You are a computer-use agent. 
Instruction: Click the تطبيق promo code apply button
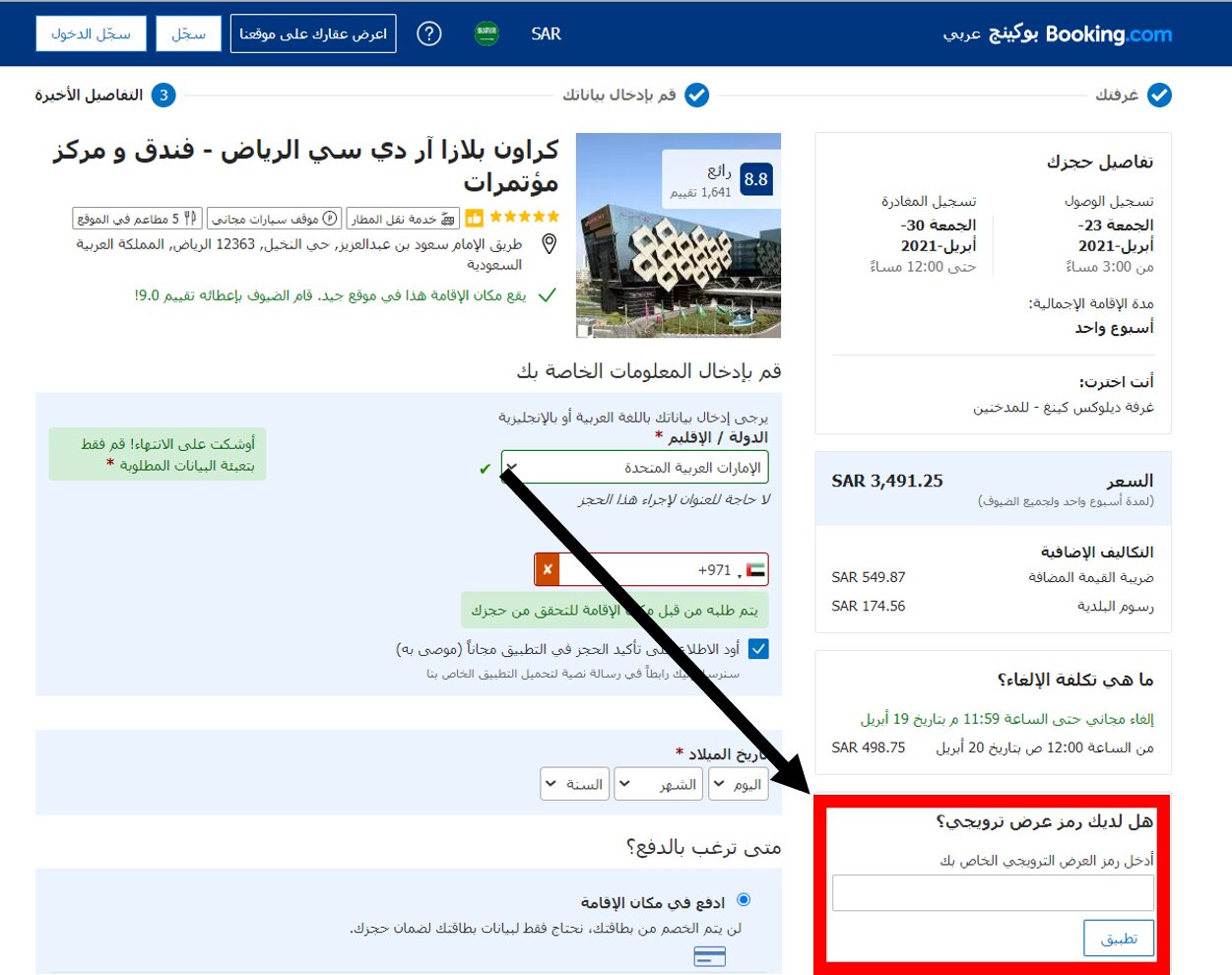(1119, 938)
